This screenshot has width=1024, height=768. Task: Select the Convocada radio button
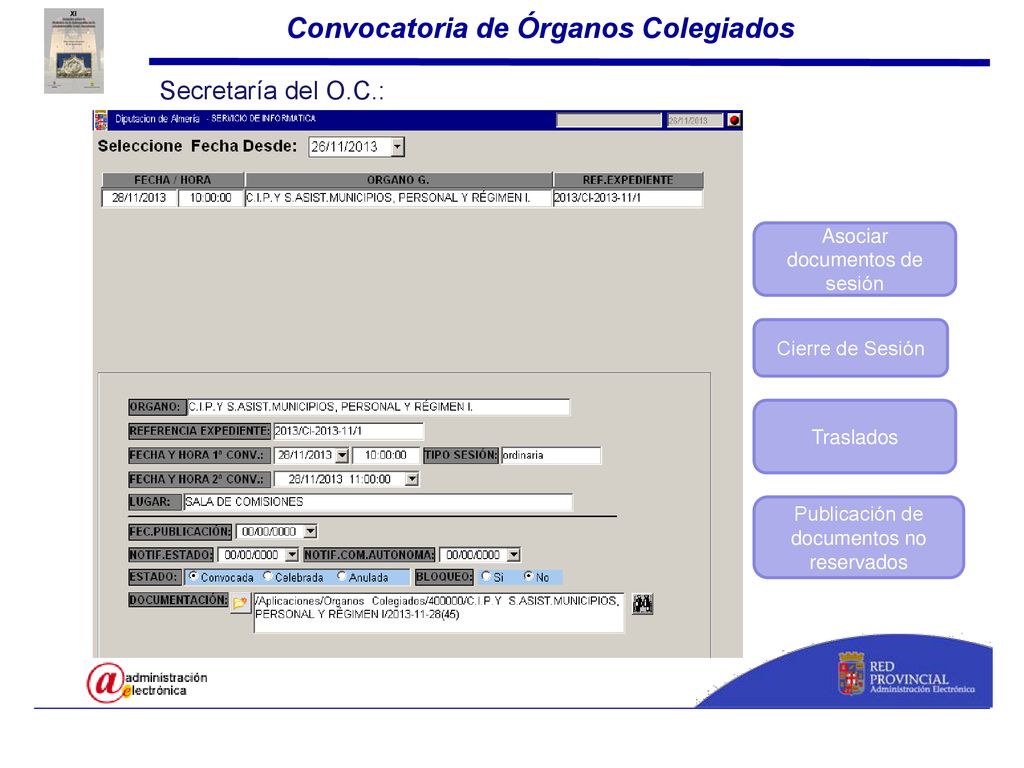193,576
